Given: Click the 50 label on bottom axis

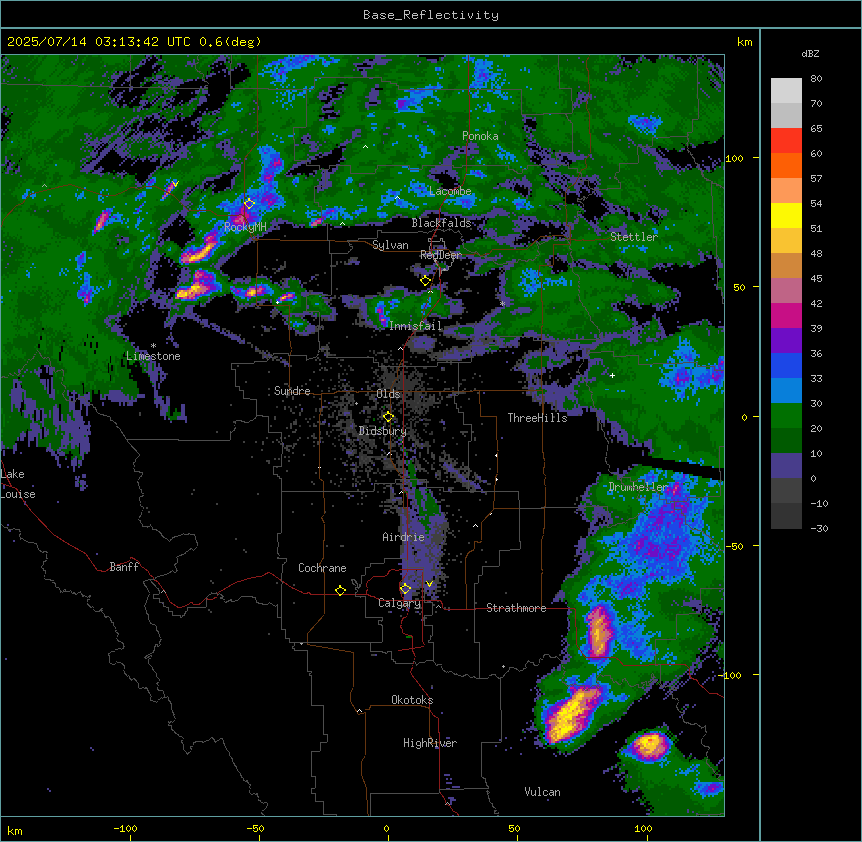Looking at the screenshot, I should (x=514, y=828).
